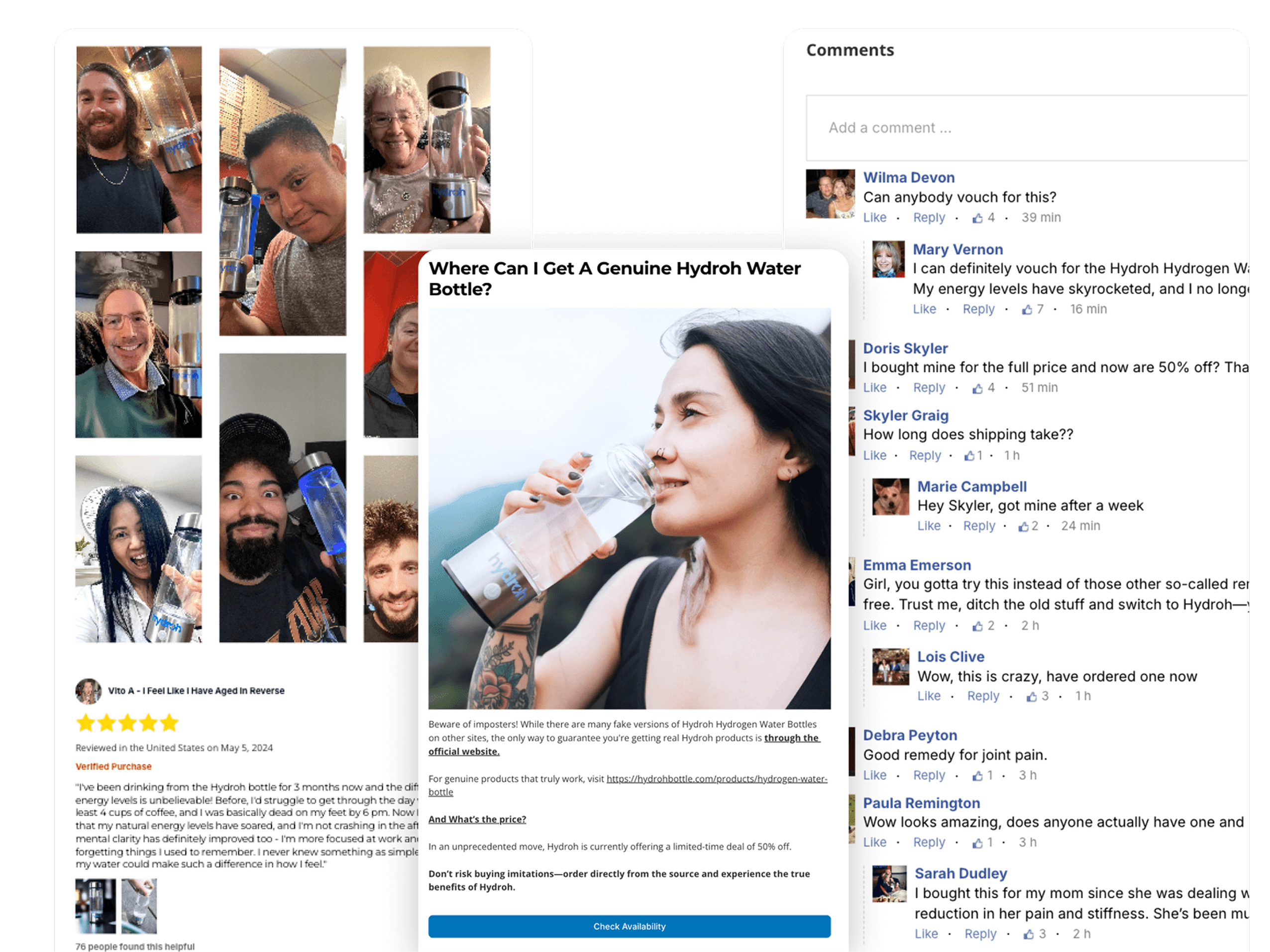Open Paula Remington's name link

click(921, 803)
